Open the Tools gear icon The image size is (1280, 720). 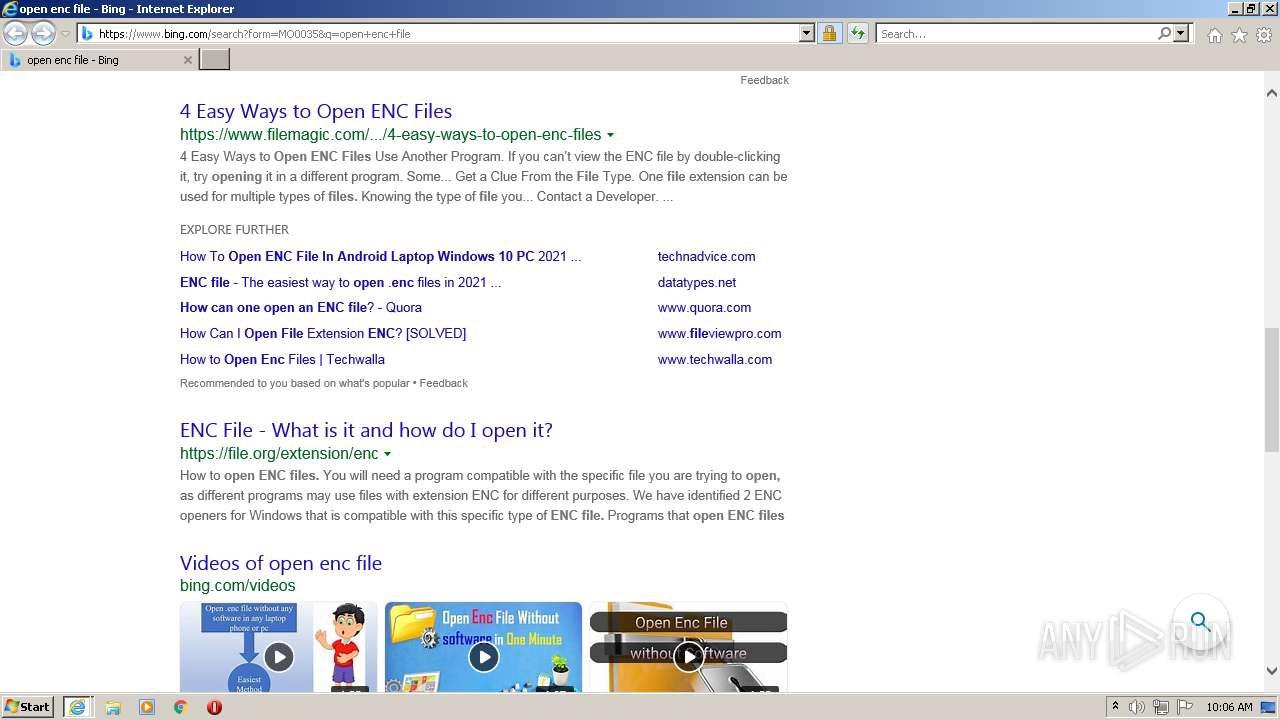pos(1264,35)
